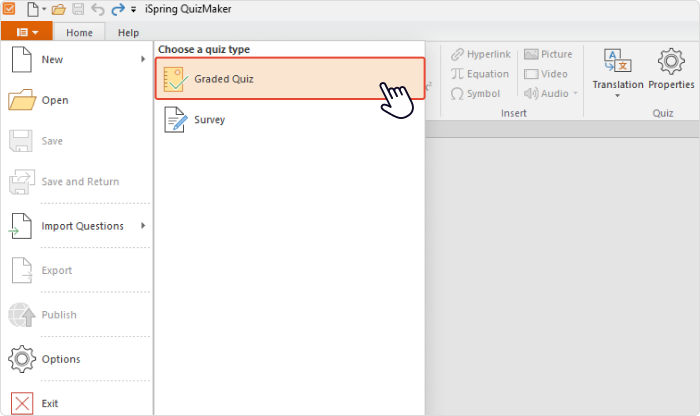Click the iSpring QuizMaker app icon
This screenshot has width=700, height=416.
coord(9,8)
